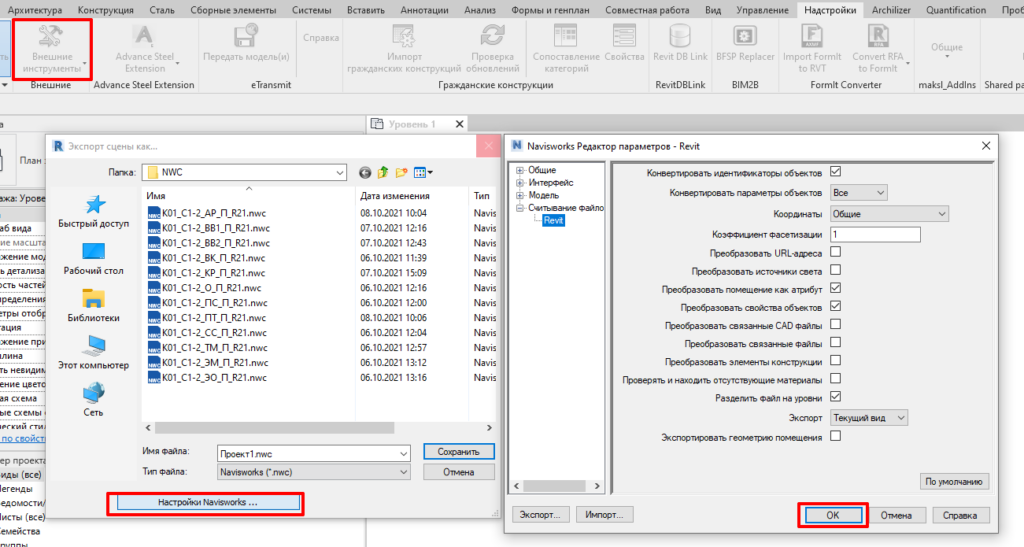This screenshot has height=547, width=1024.
Task: Click the Проверка обновлений icon
Action: [x=491, y=40]
